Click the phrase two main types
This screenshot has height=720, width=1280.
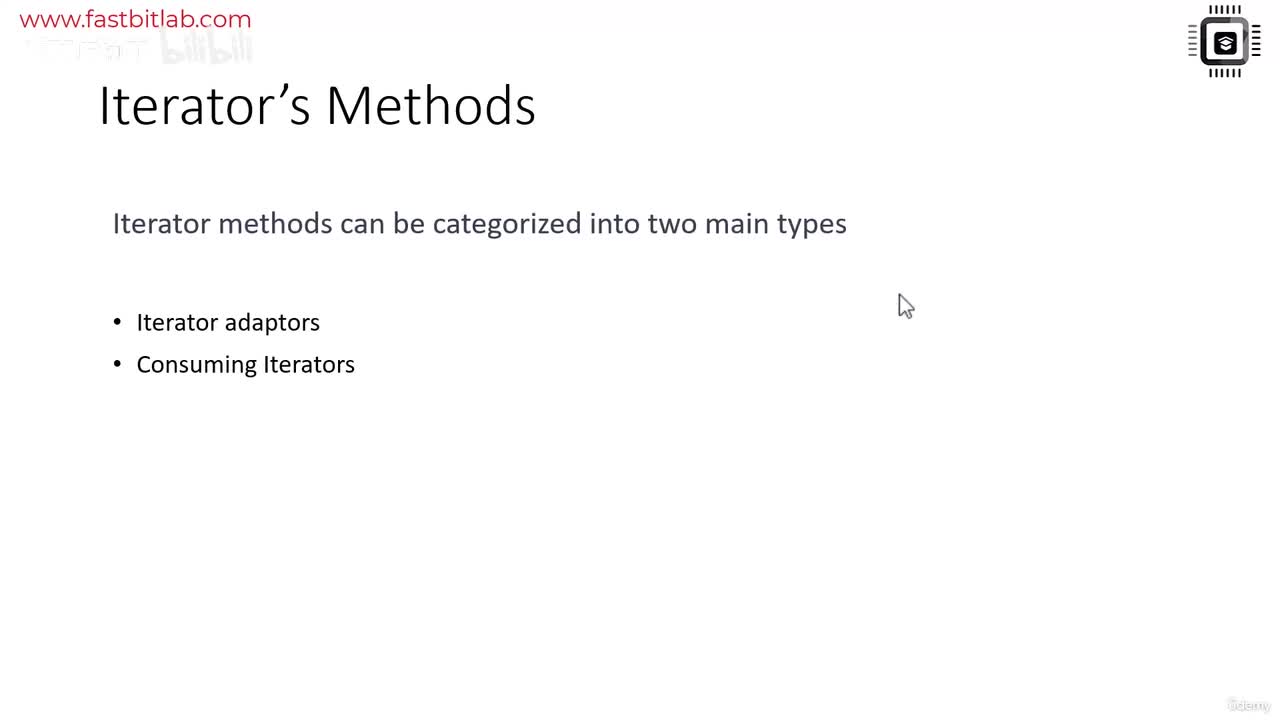[747, 223]
